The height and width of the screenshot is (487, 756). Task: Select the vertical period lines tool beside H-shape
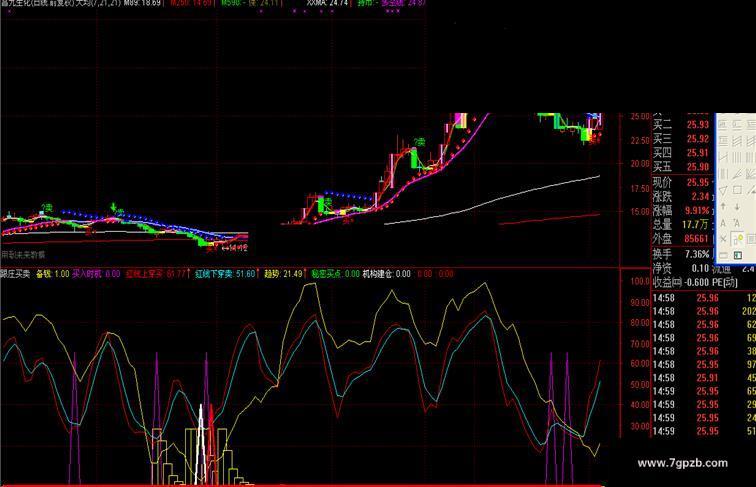737,158
